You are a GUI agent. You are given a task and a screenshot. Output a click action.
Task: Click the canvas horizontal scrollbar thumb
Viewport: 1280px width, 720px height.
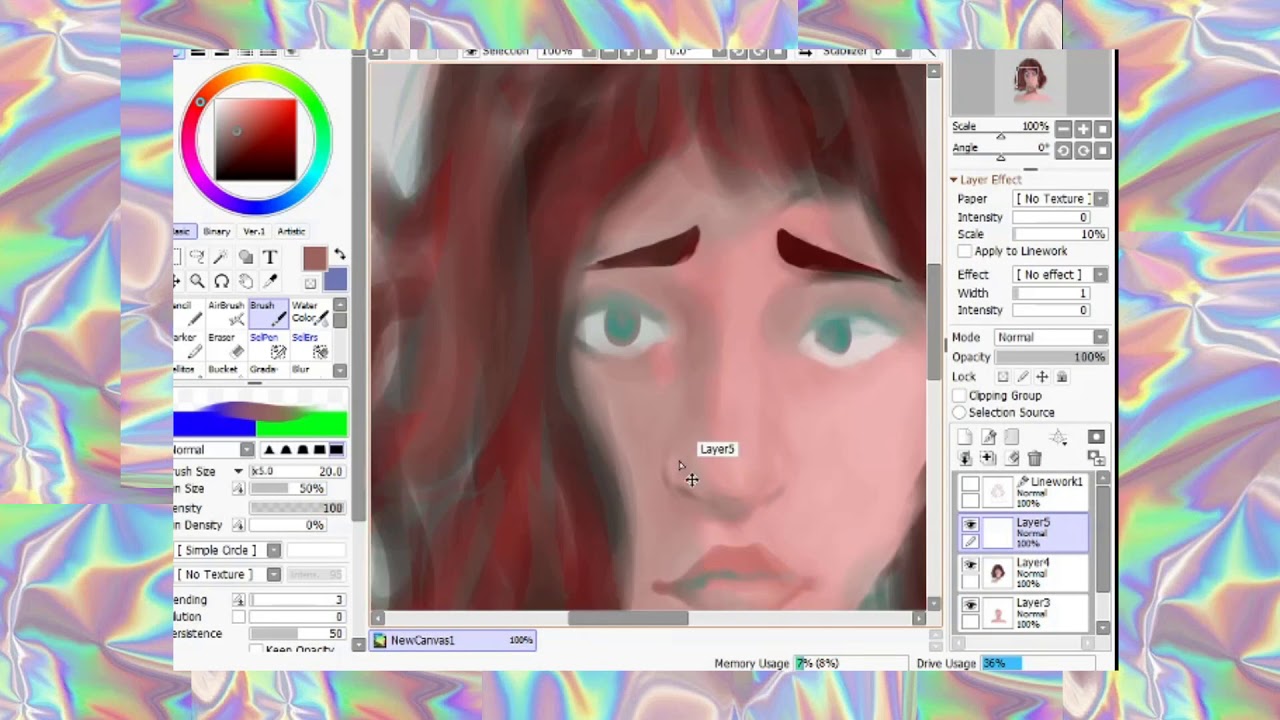click(628, 618)
